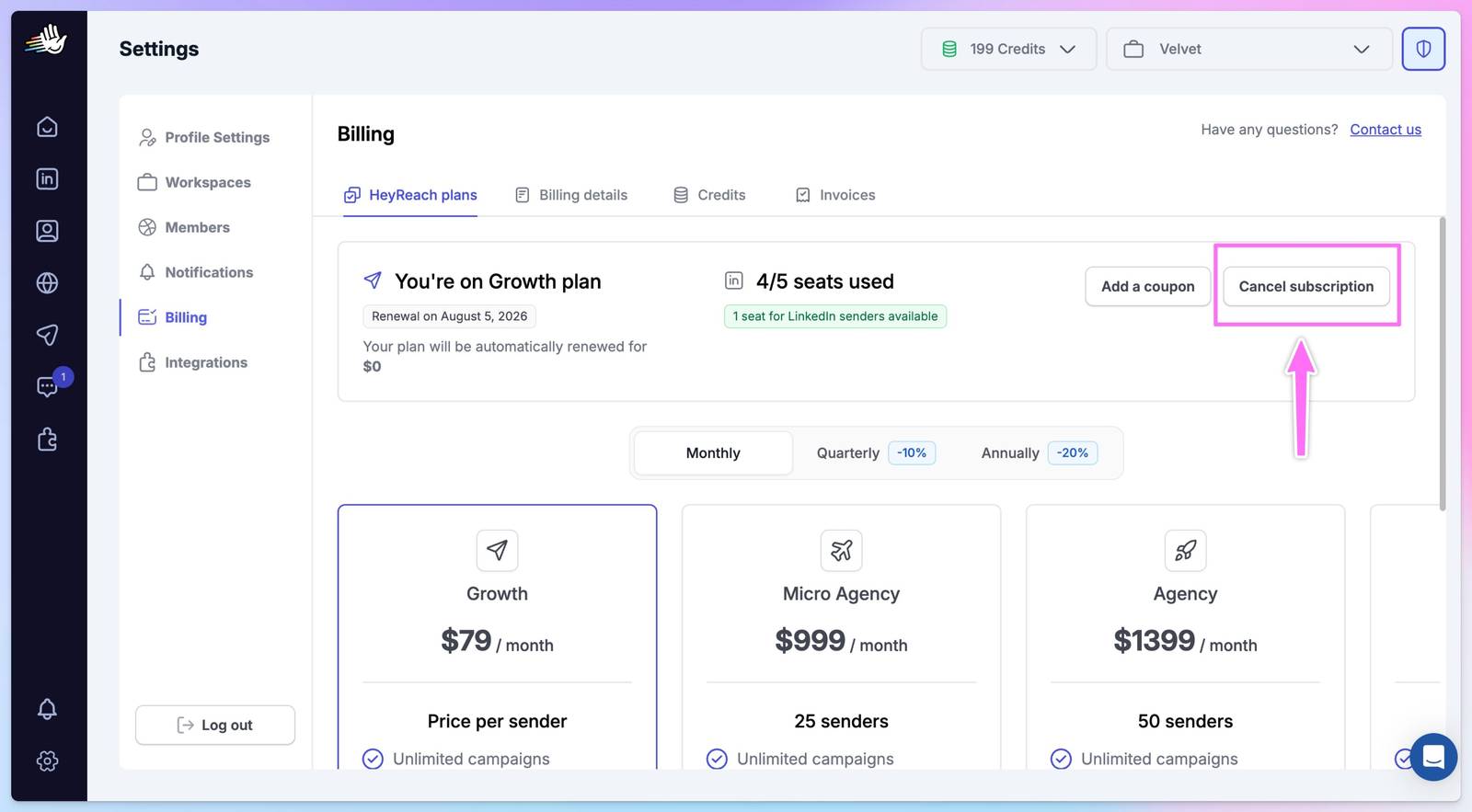
Task: Expand the 199 Credits dropdown
Action: [1008, 49]
